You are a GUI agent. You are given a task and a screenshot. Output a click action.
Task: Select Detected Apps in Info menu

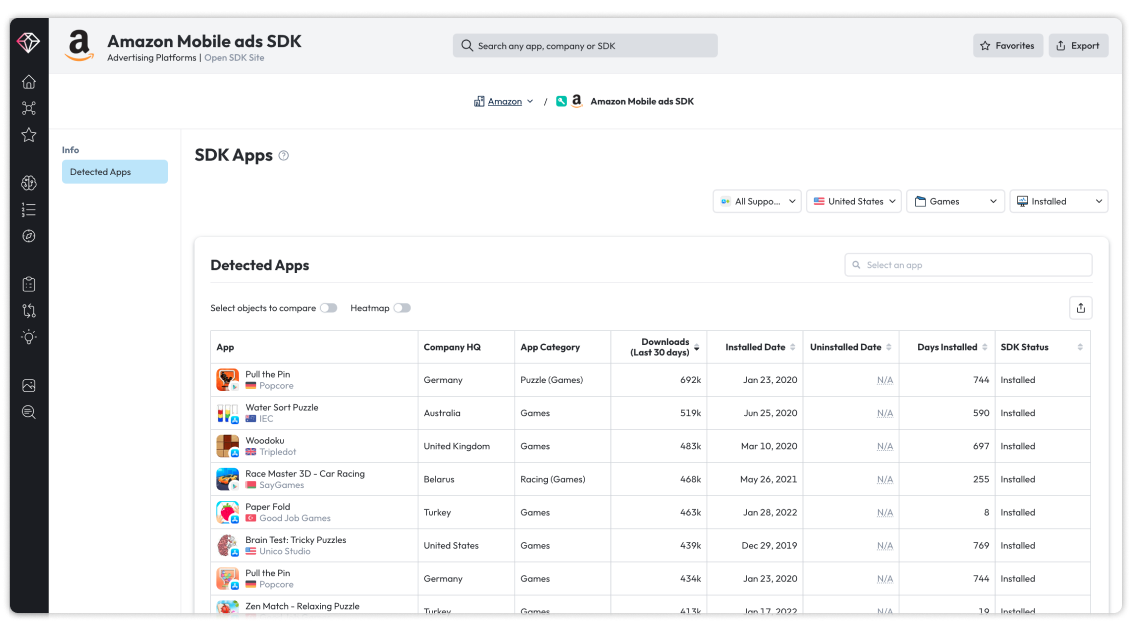click(115, 172)
